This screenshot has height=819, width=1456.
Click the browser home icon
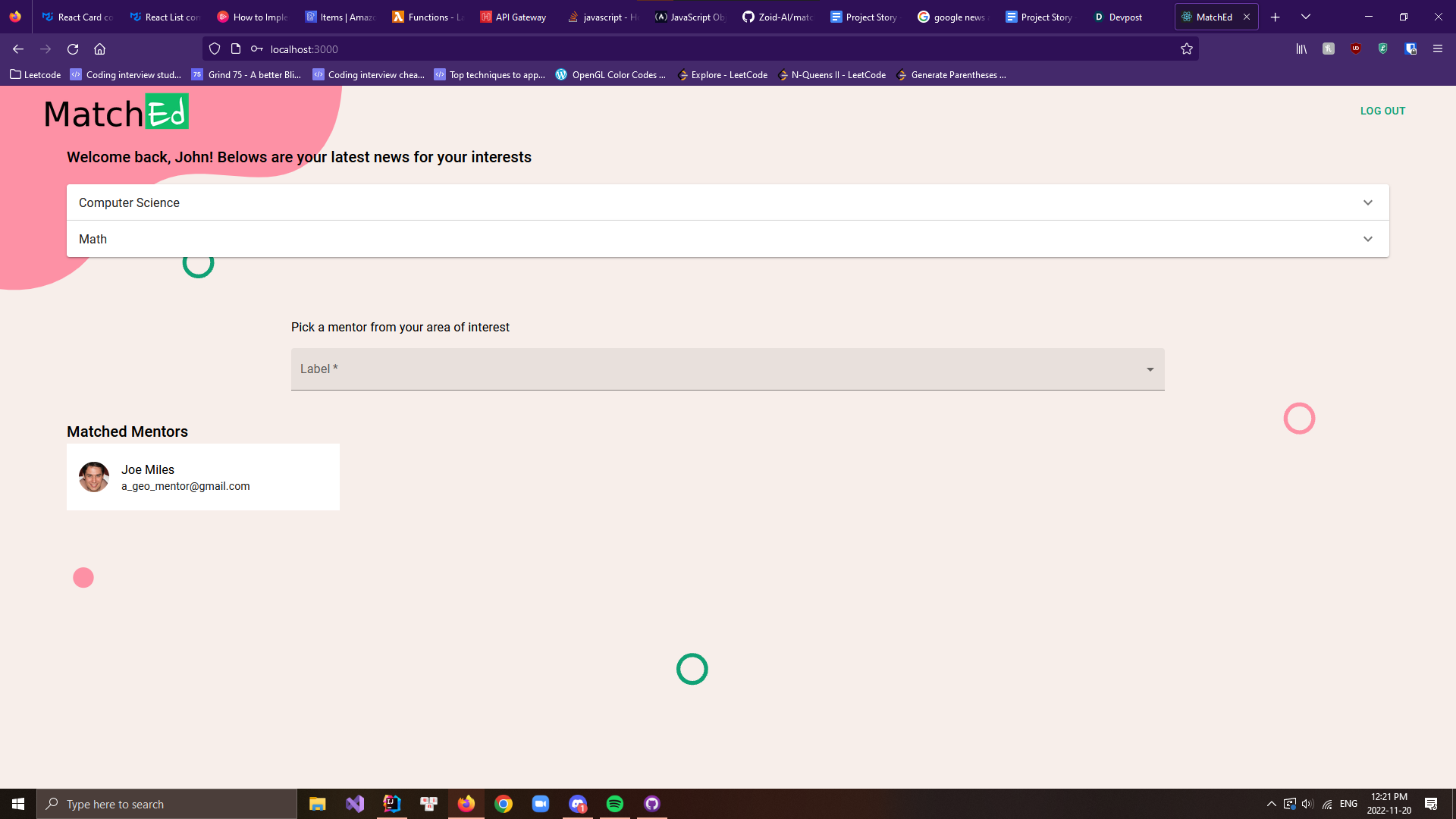(x=99, y=49)
